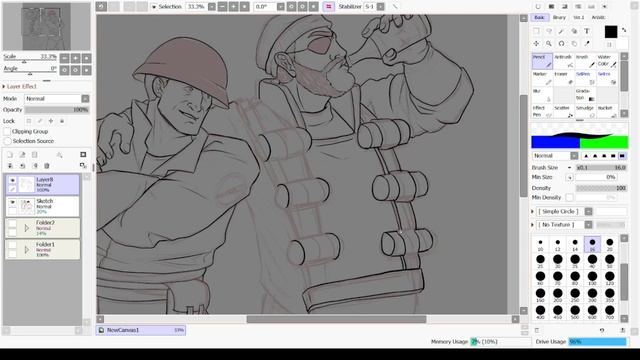
Task: Select the eyedropper color picker tool
Action: coord(587,43)
